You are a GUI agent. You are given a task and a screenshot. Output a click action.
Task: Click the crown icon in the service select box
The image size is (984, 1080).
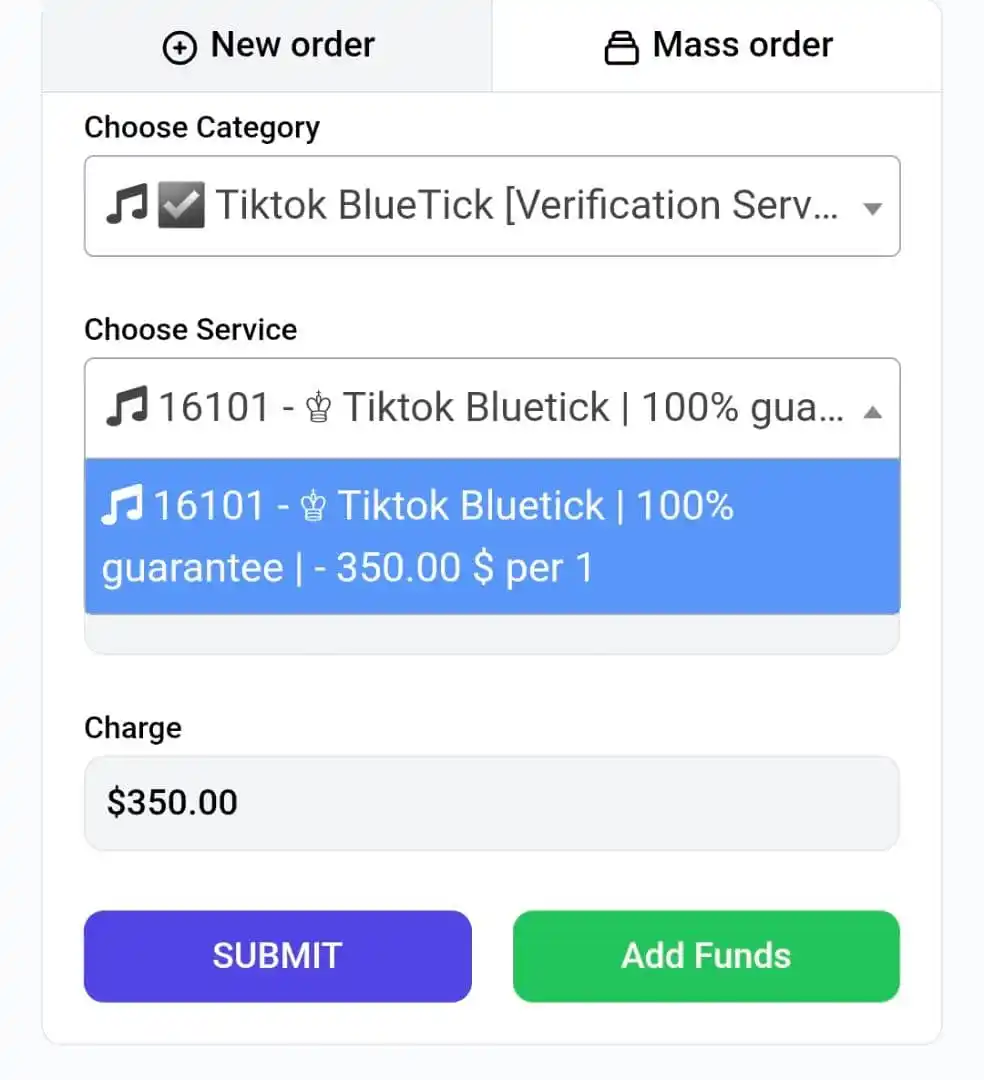pos(318,407)
